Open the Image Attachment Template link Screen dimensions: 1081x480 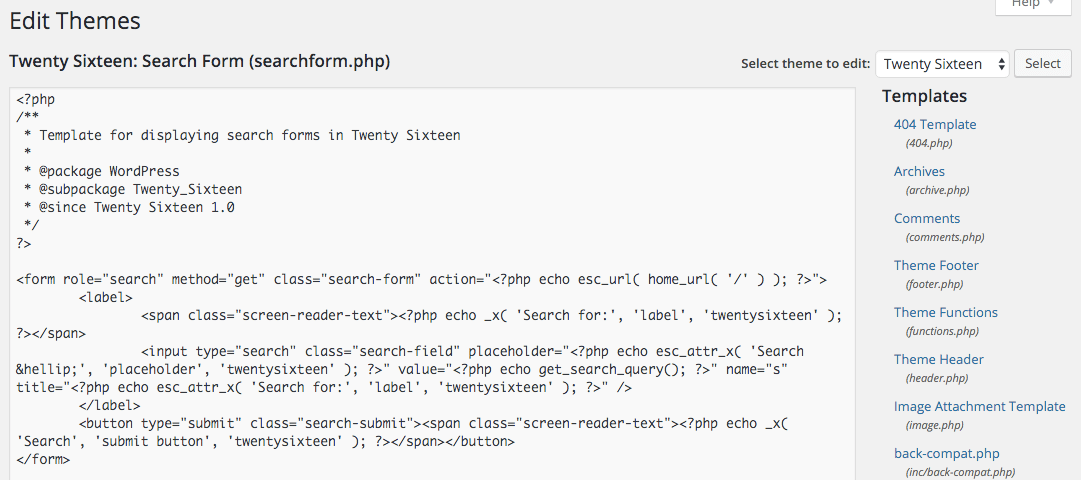(980, 407)
